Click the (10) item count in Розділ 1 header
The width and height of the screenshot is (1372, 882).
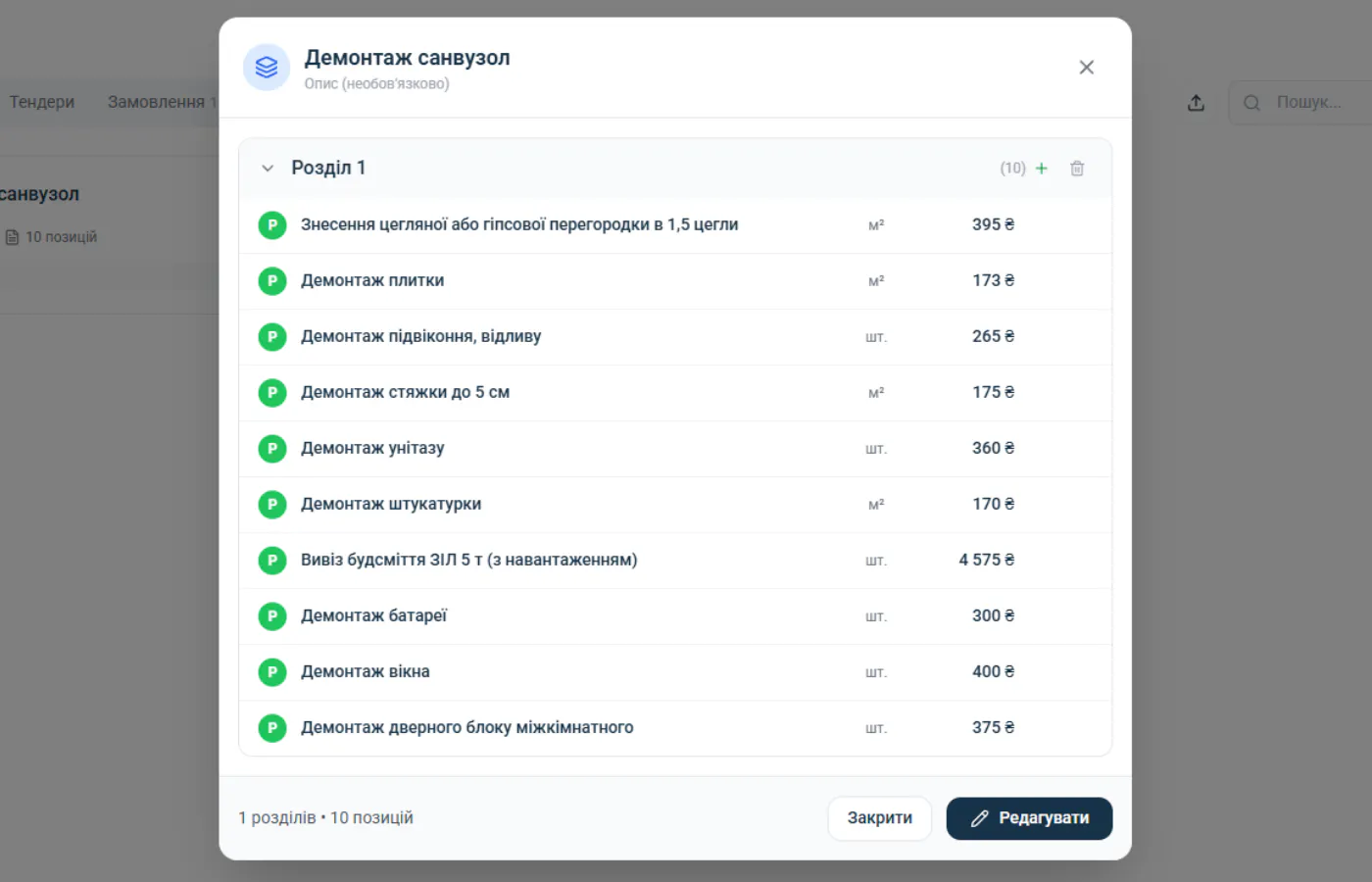pyautogui.click(x=1012, y=169)
